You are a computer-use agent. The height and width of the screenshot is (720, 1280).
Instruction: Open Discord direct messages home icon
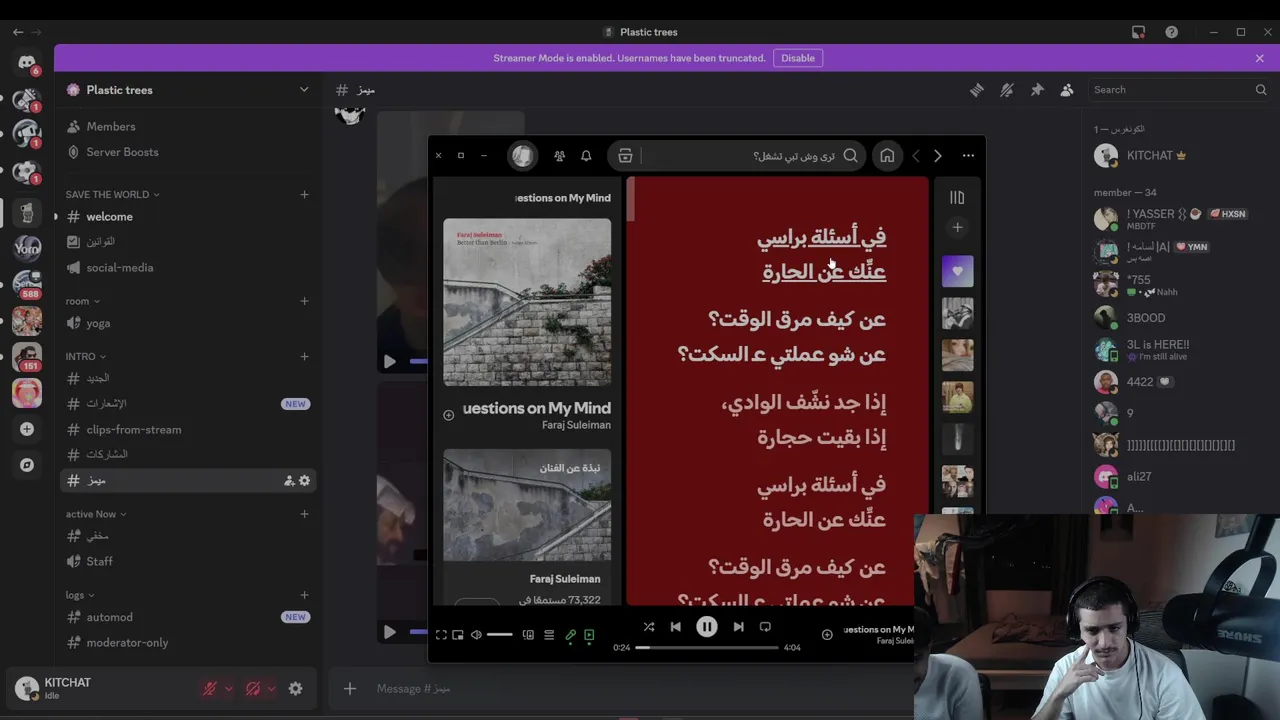pyautogui.click(x=27, y=62)
